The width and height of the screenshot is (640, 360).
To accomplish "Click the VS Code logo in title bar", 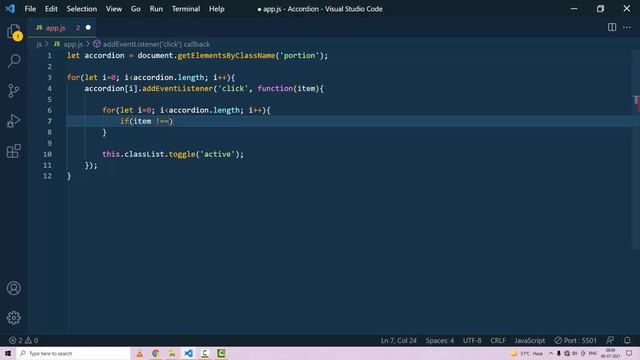I will 10,9.
